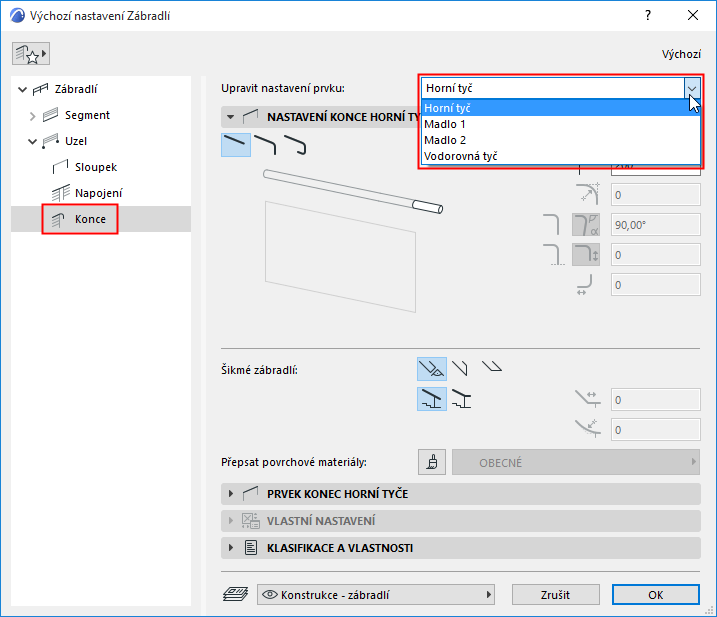Screen dimensions: 717x617
Task: Select first stair connection toggle icon
Action: (432, 399)
